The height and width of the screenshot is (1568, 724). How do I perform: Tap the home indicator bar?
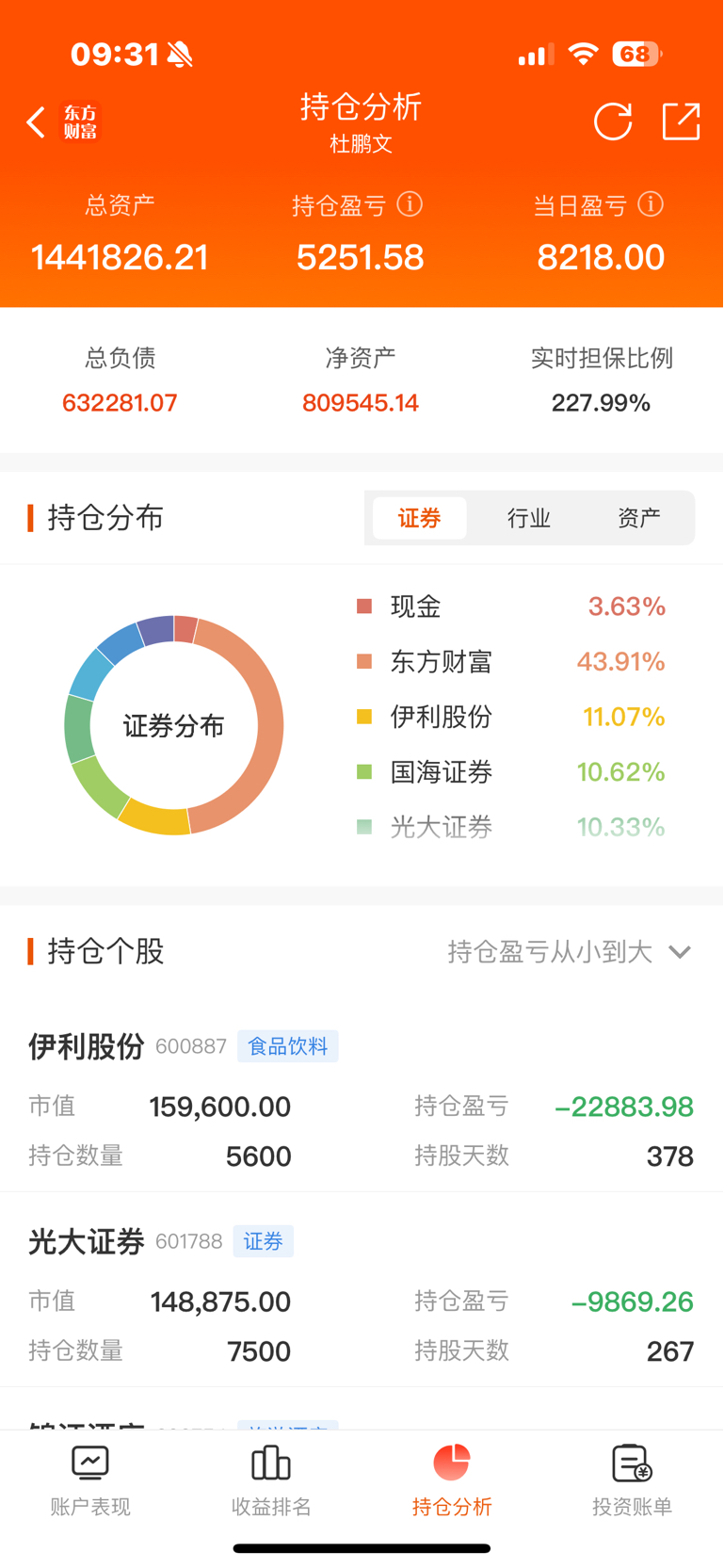point(362,1548)
